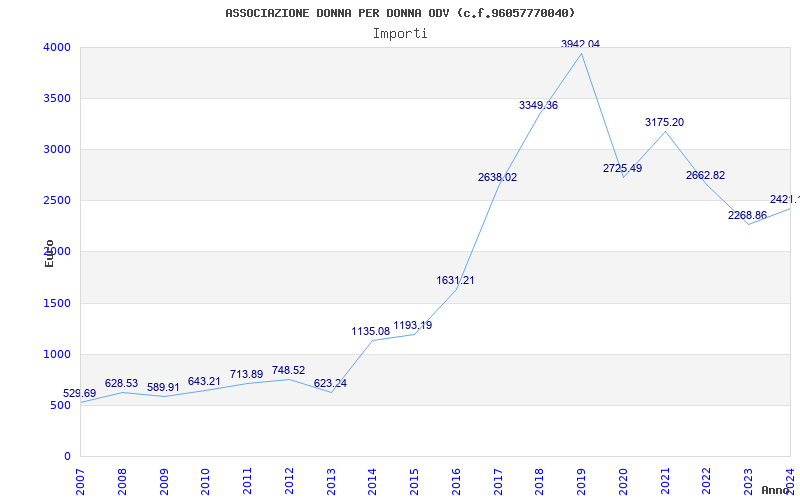Select the 2010 x-axis year label
The height and width of the screenshot is (500, 800).
click(205, 482)
